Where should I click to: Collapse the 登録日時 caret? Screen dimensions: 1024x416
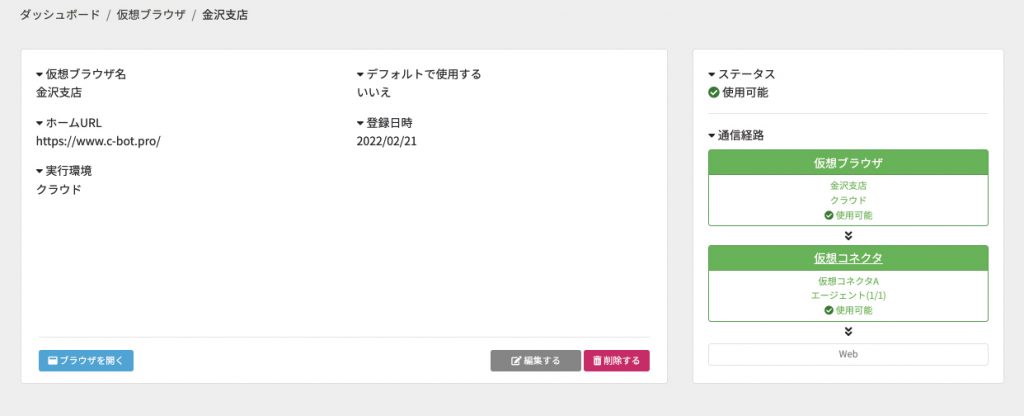pos(360,123)
